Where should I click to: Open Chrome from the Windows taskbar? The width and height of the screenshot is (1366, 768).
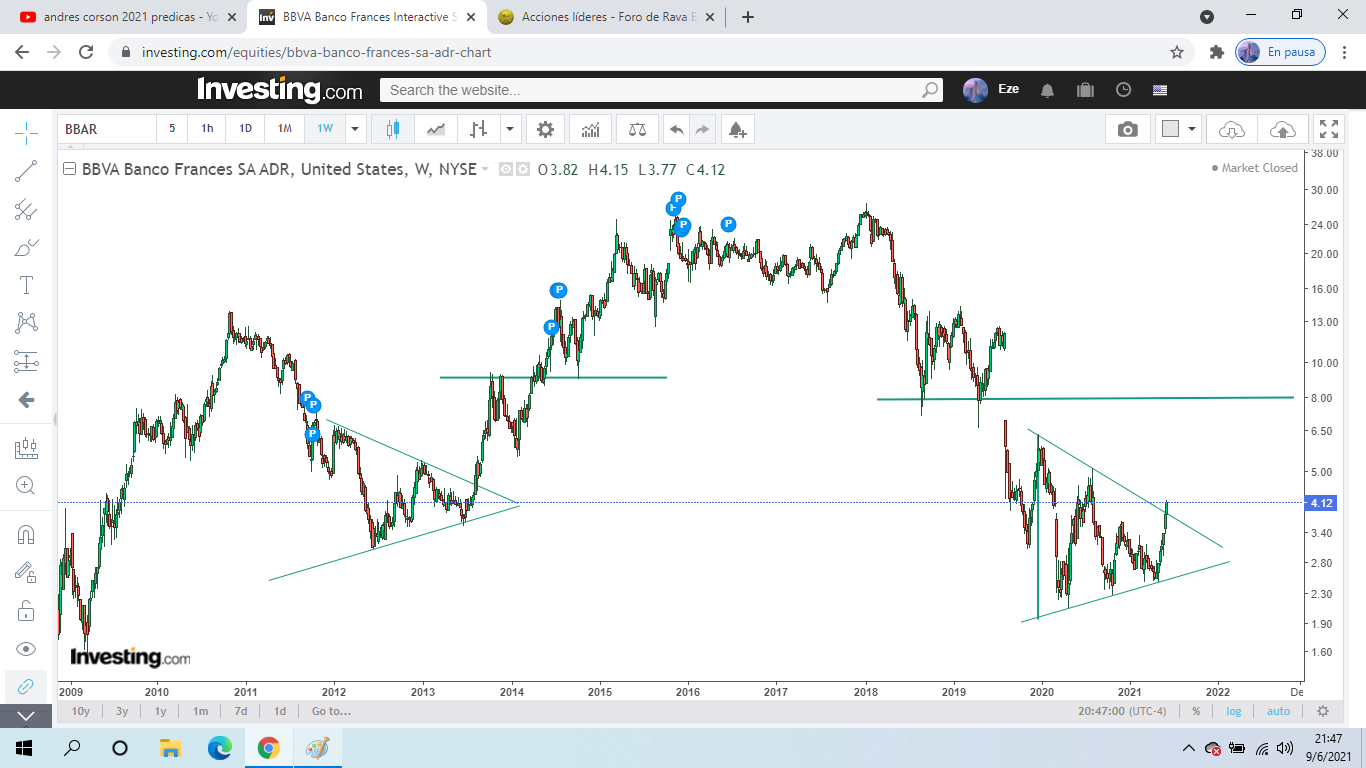pyautogui.click(x=268, y=748)
